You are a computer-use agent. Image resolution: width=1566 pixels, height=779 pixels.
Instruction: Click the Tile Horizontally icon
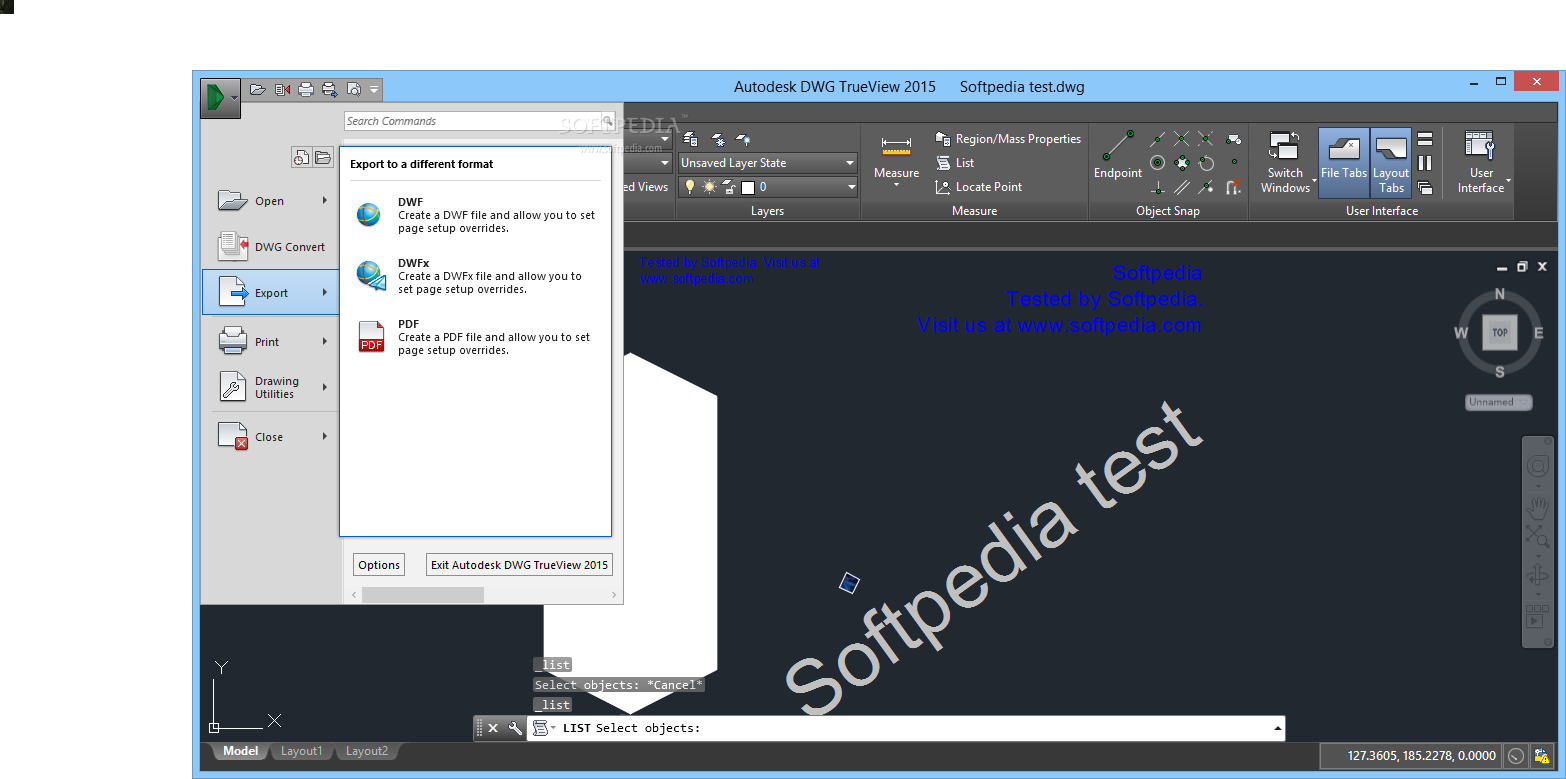[1426, 139]
